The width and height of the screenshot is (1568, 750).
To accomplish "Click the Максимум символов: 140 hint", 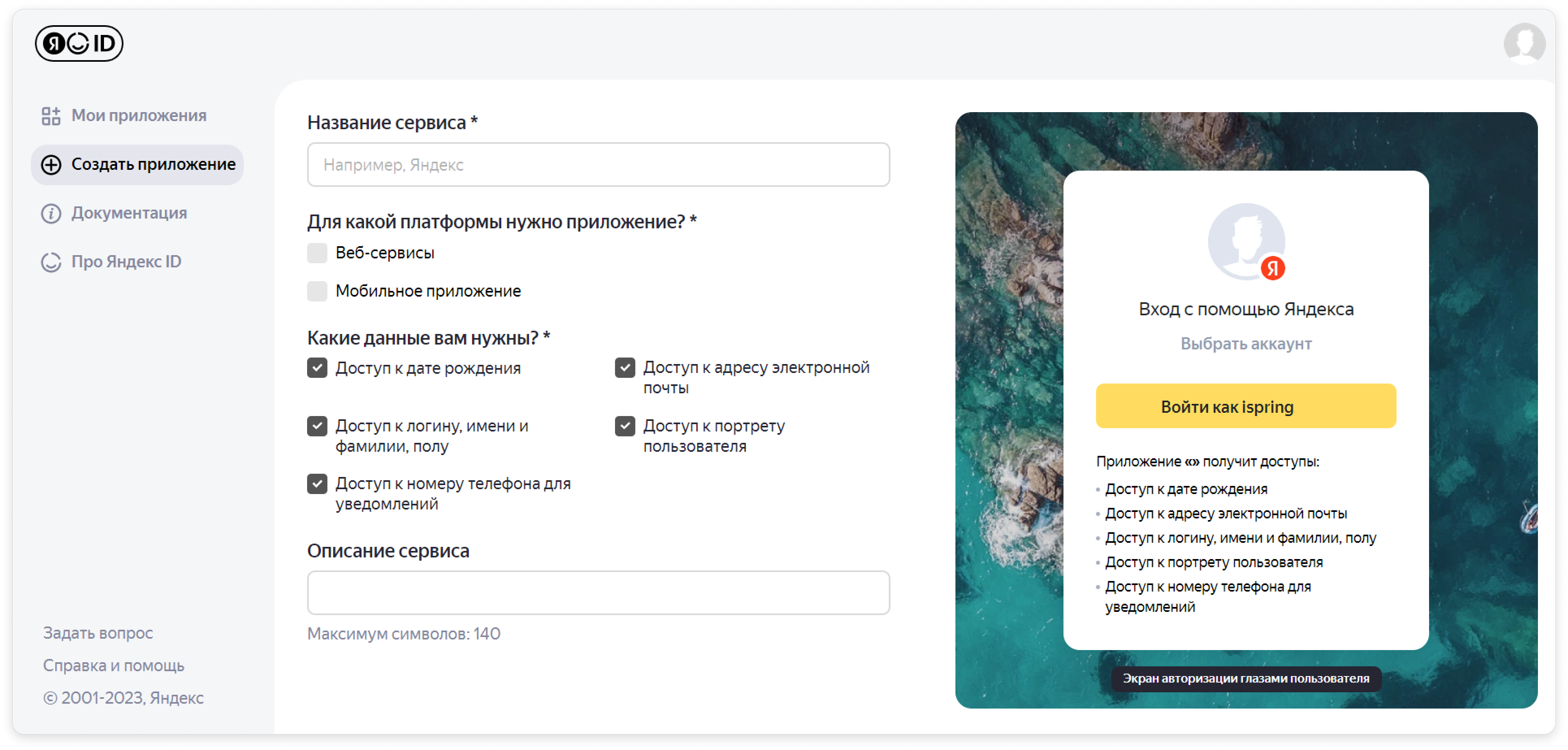I will 403,634.
